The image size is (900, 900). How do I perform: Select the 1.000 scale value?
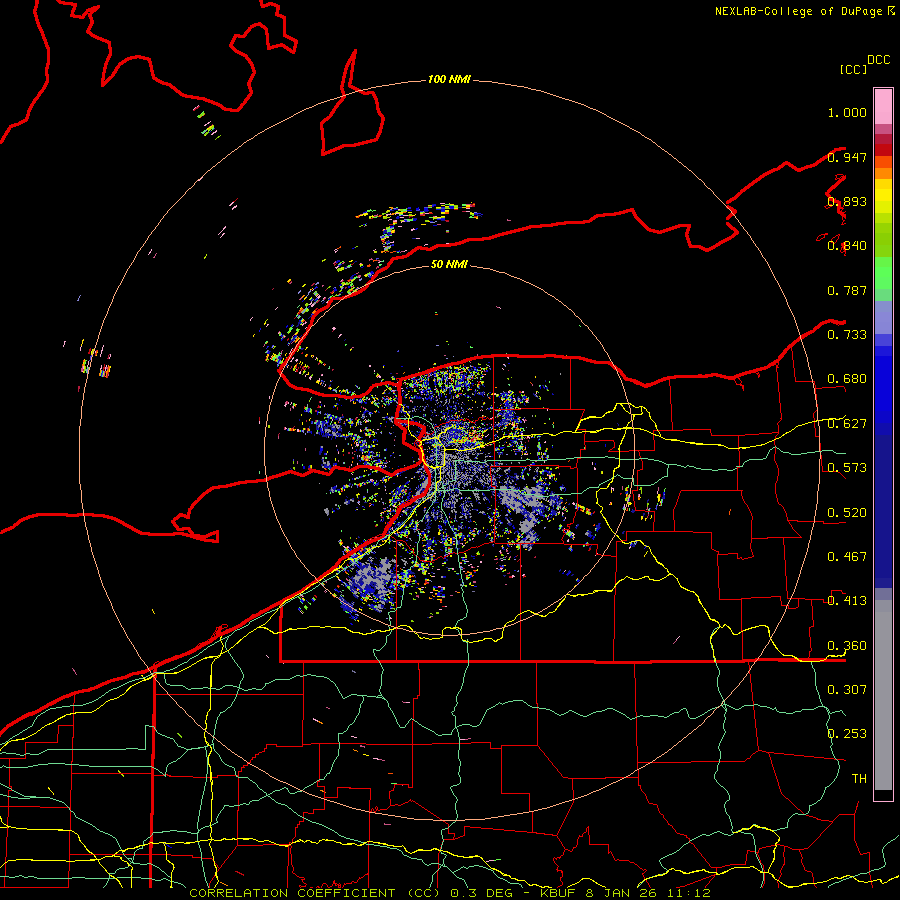(x=847, y=112)
